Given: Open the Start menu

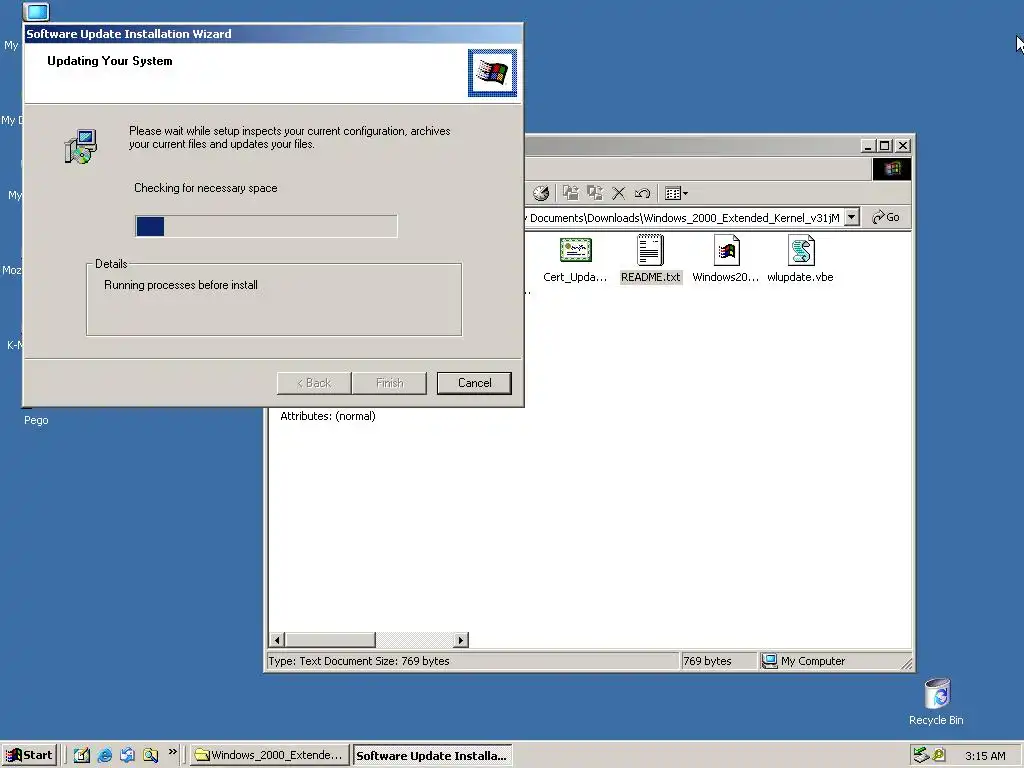Looking at the screenshot, I should pos(29,755).
